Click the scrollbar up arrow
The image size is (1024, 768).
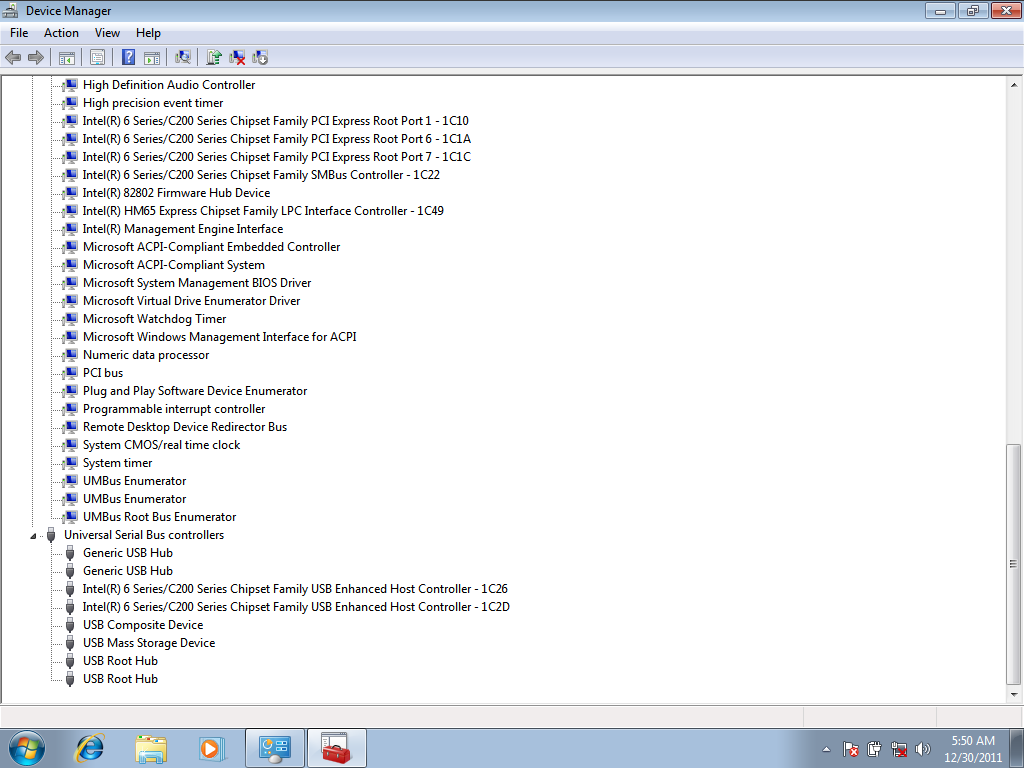pyautogui.click(x=1014, y=85)
